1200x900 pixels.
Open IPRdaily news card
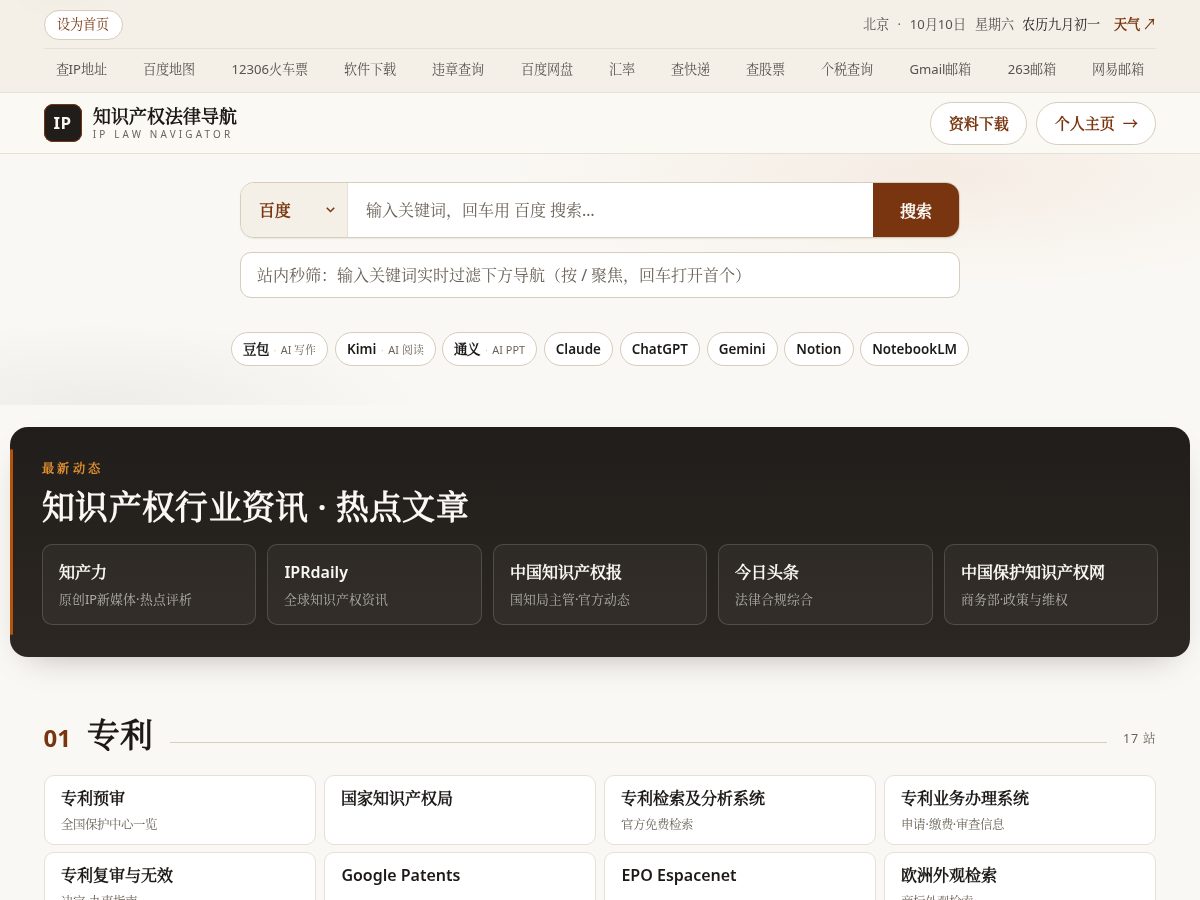click(374, 584)
